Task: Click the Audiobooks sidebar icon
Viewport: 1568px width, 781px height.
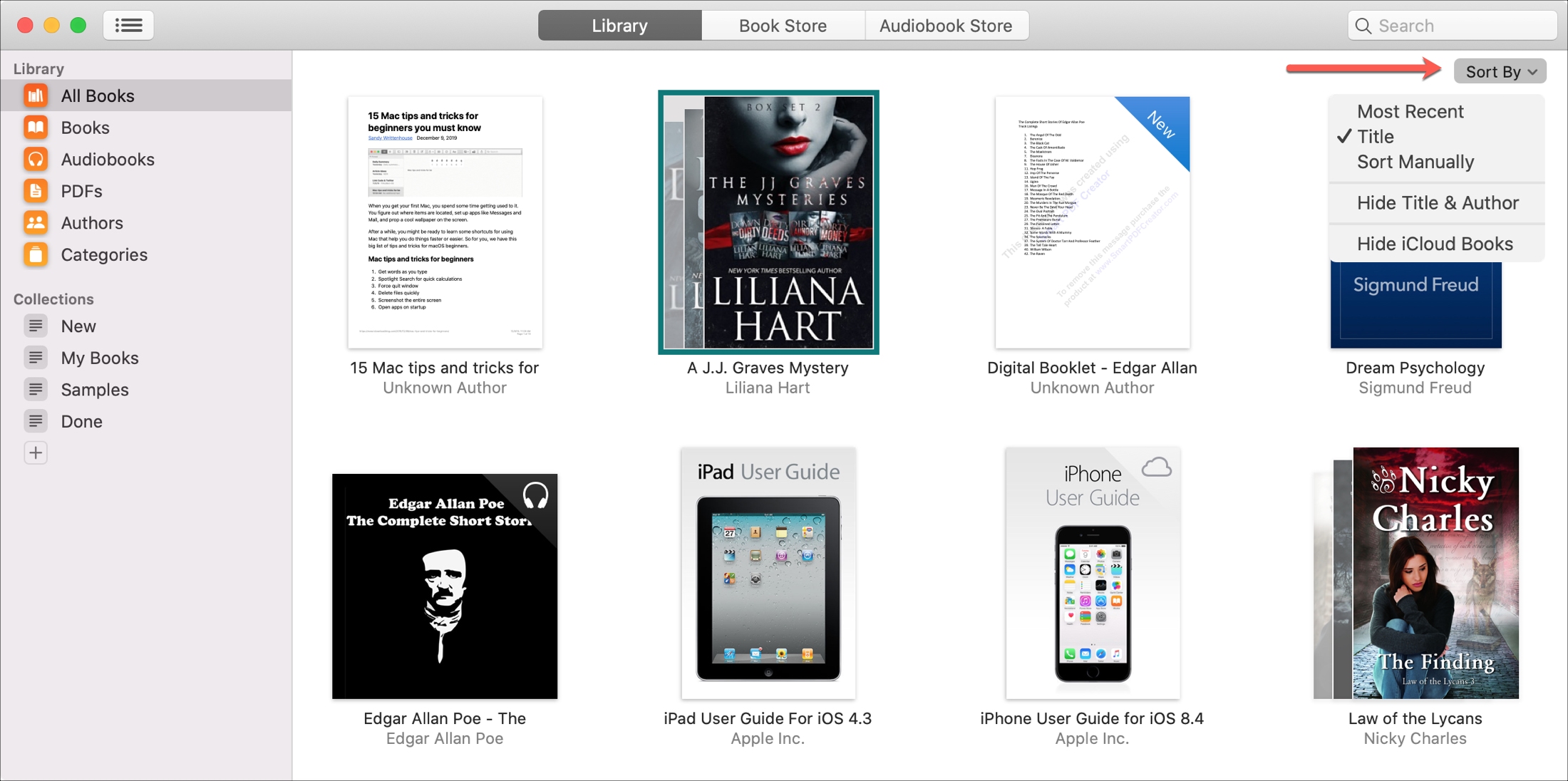Action: coord(36,159)
